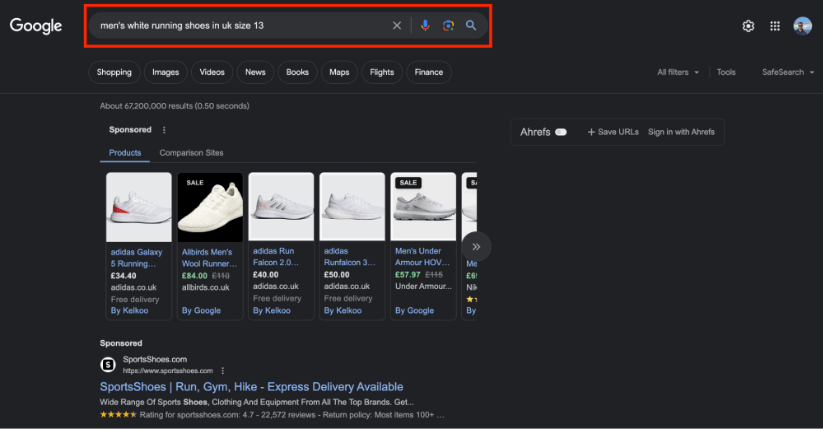Open the Tools button
The width and height of the screenshot is (823, 429).
(726, 72)
